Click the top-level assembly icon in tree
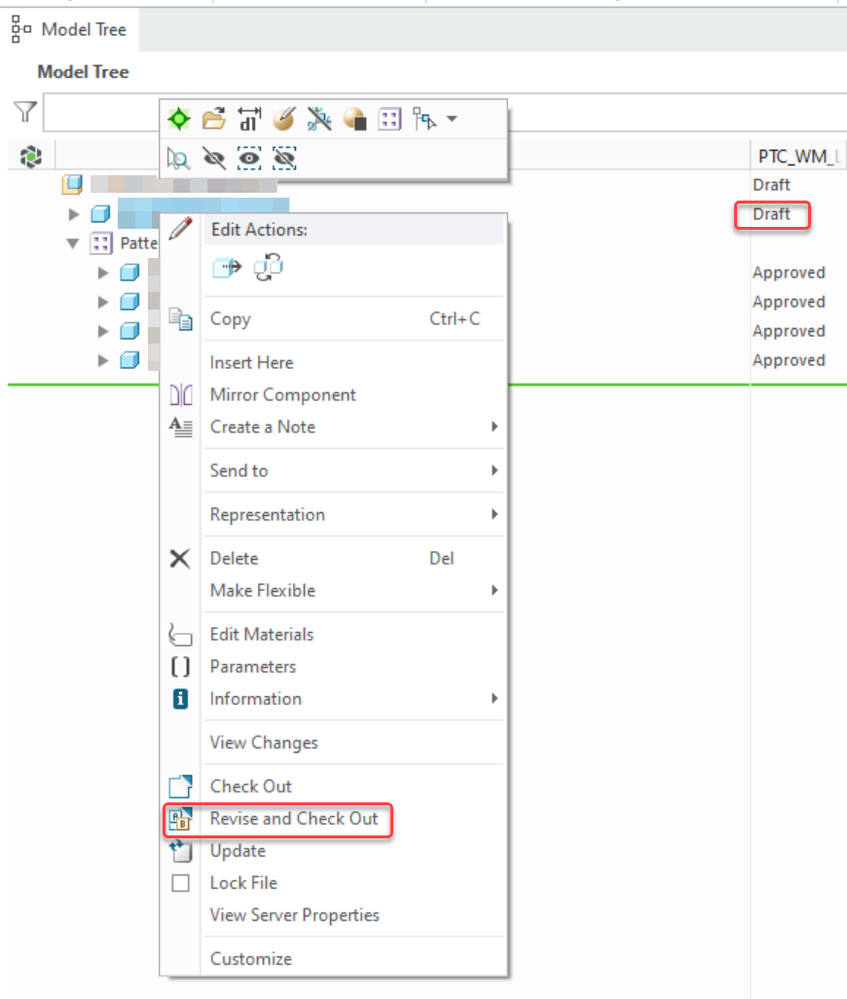This screenshot has height=999, width=847. [73, 185]
